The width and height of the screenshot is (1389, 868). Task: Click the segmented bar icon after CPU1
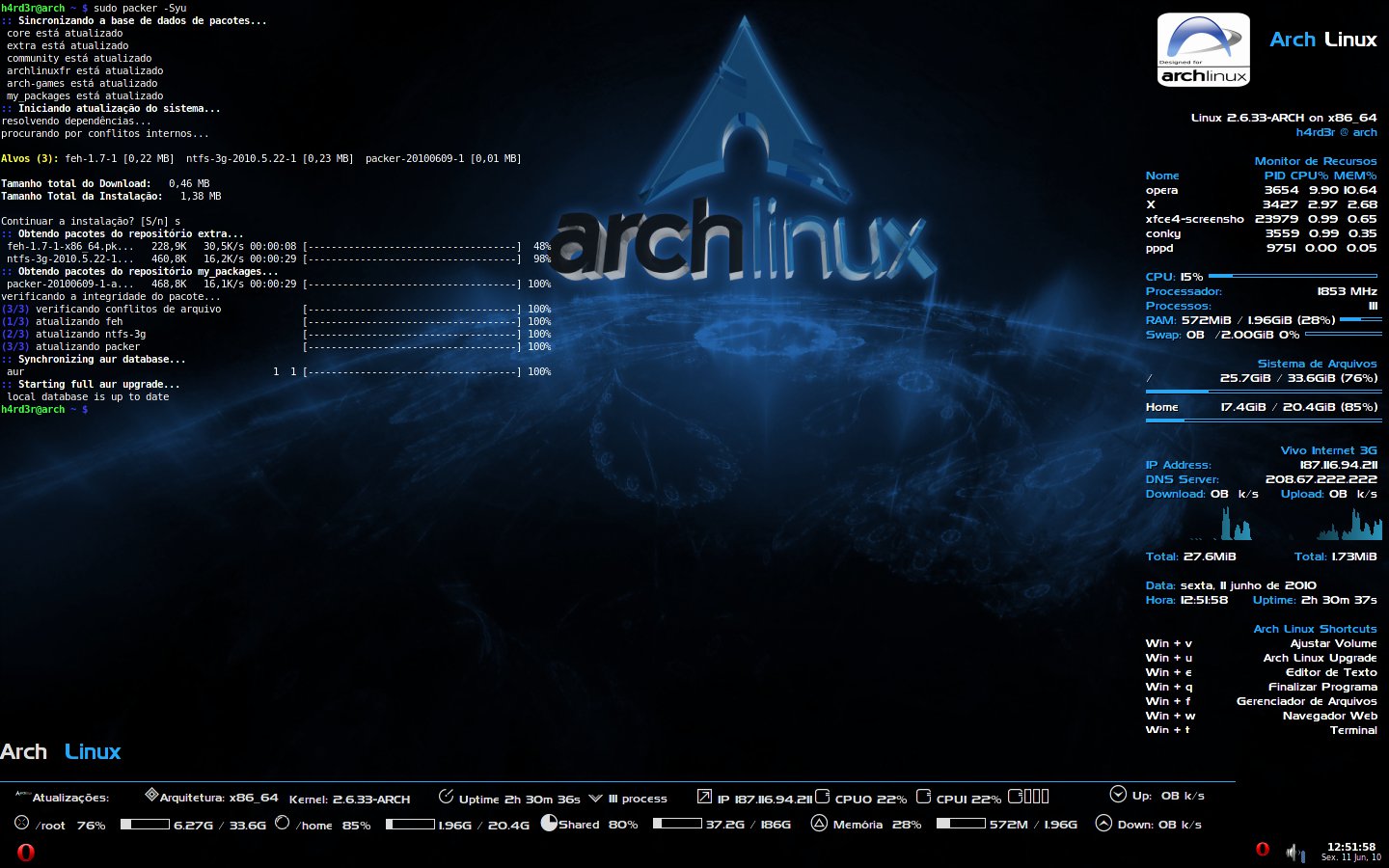pyautogui.click(x=1028, y=796)
